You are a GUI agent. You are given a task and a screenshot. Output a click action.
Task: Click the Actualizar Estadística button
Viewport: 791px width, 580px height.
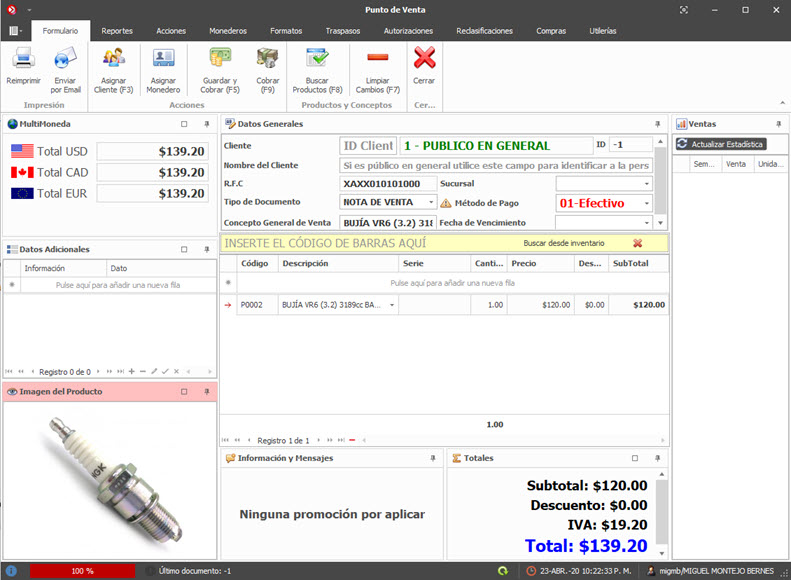point(720,145)
